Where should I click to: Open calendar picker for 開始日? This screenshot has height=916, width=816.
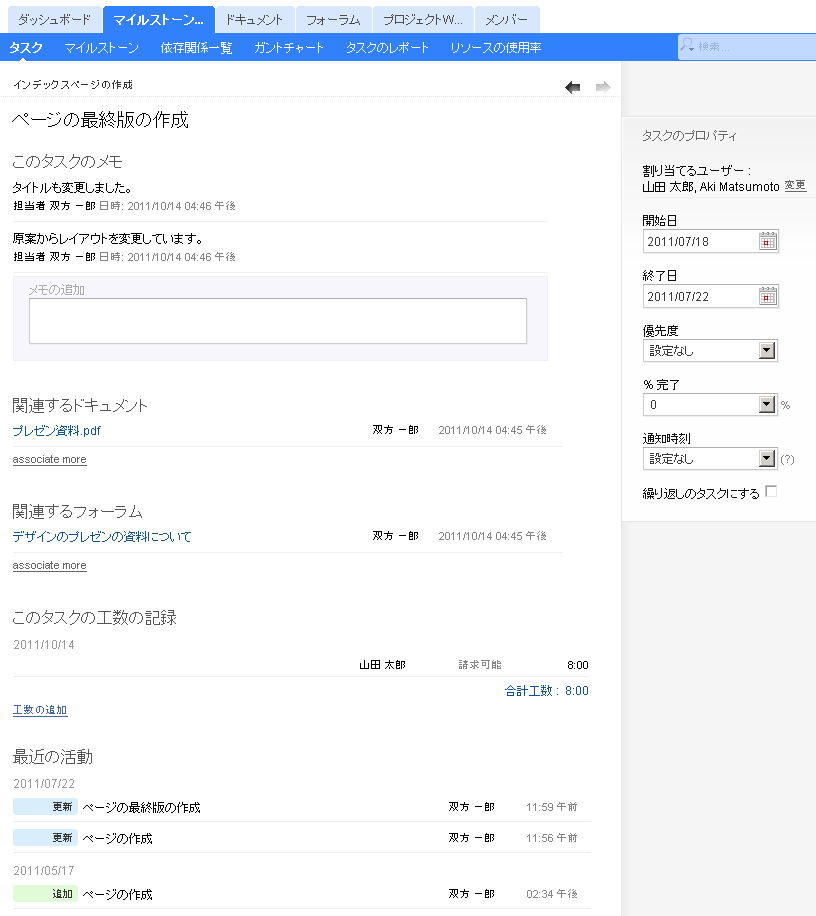pos(768,241)
